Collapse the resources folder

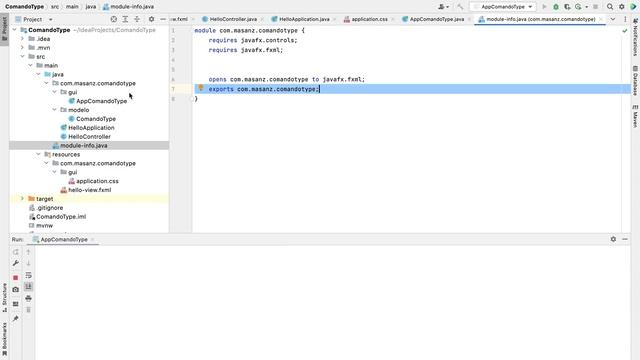coord(38,154)
